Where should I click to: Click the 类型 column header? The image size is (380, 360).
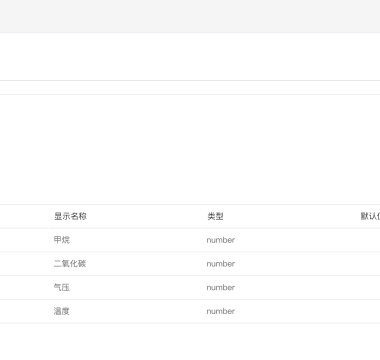point(215,216)
